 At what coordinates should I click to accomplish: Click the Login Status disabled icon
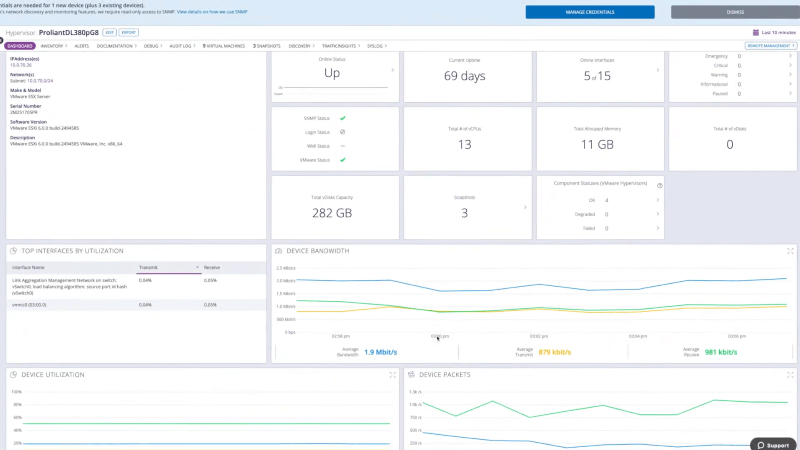pyautogui.click(x=343, y=132)
